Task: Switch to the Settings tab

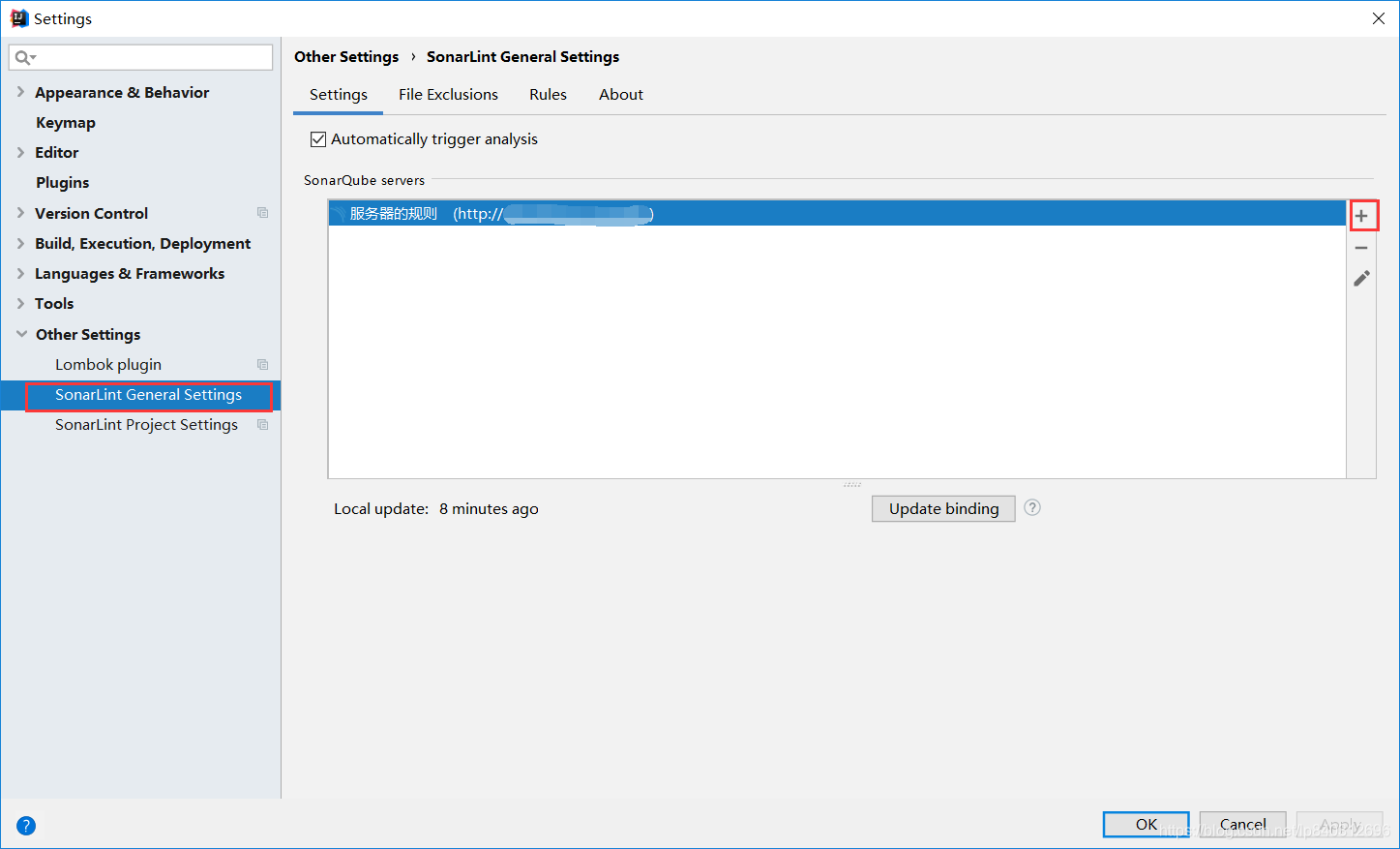Action: coord(339,95)
